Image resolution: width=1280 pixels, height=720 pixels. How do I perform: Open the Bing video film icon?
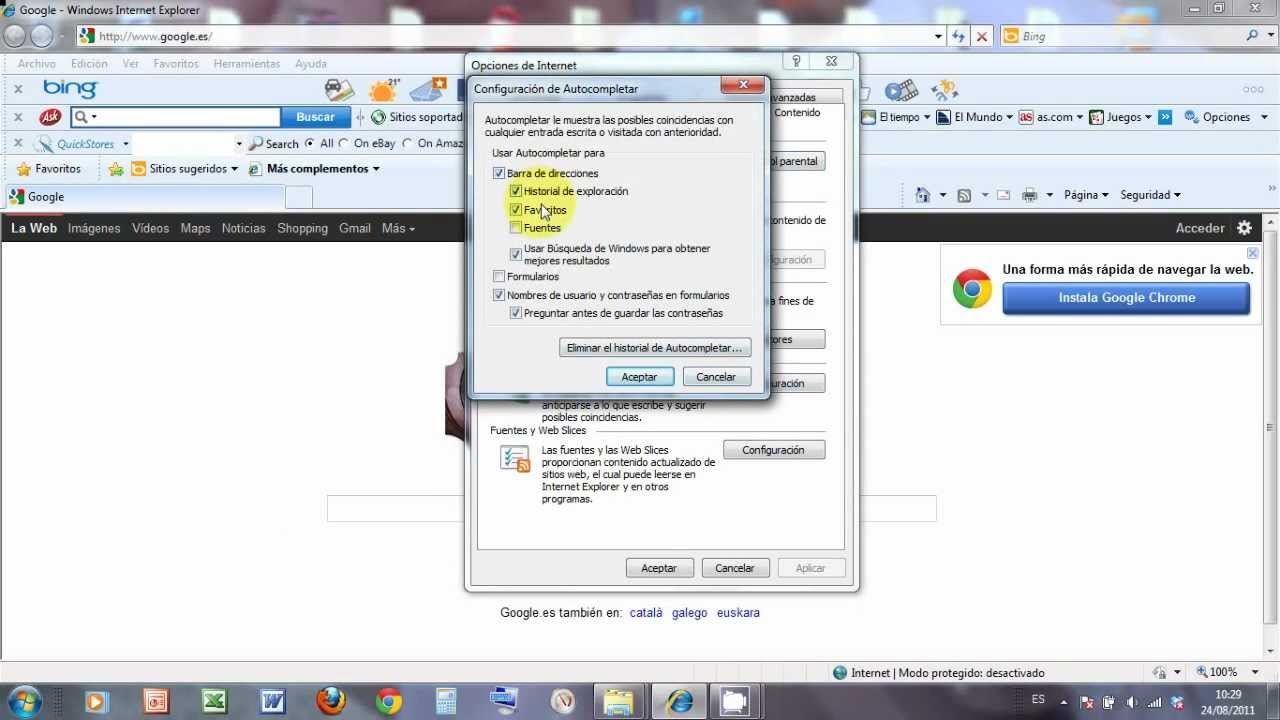(901, 90)
